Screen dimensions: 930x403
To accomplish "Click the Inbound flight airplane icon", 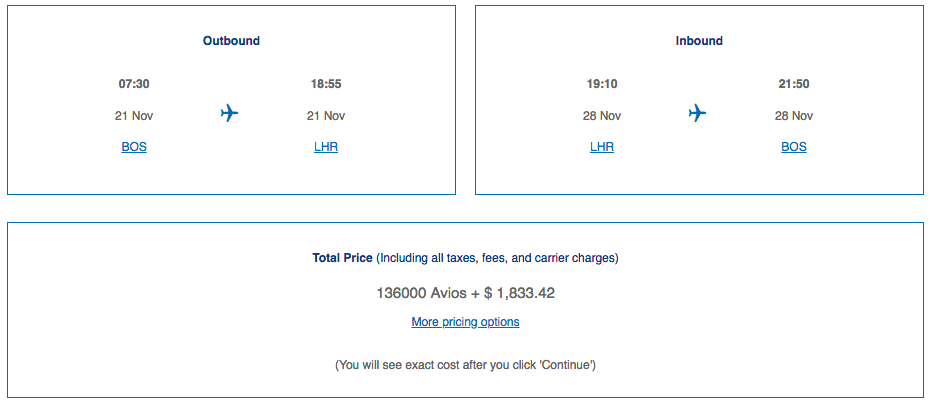I will 698,113.
